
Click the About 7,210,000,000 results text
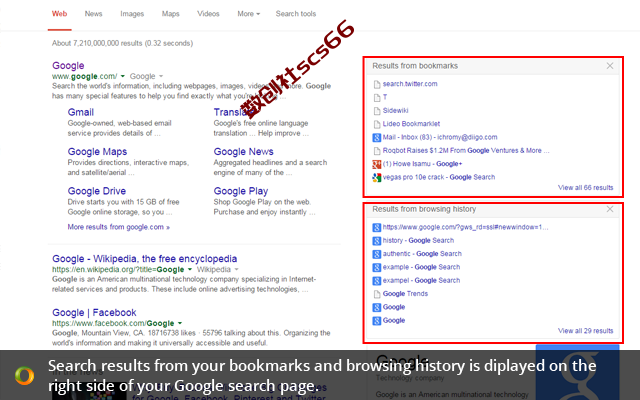(x=122, y=43)
